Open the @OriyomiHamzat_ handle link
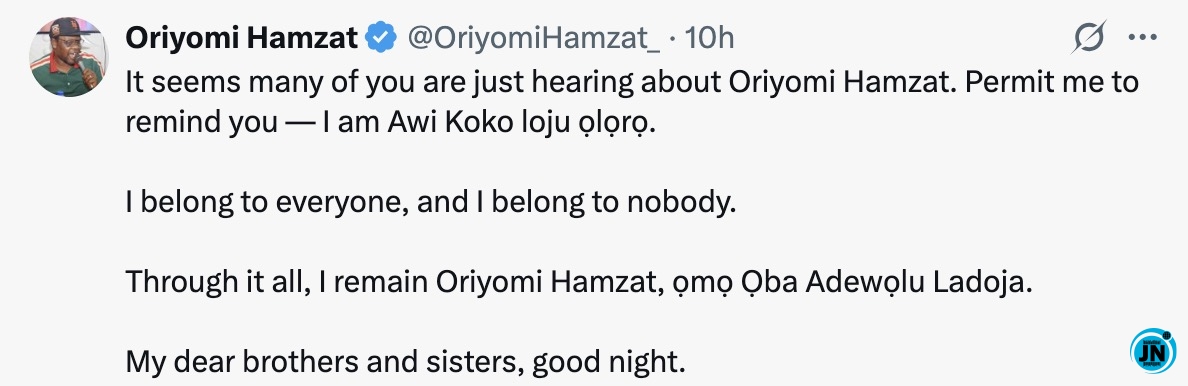 (534, 37)
